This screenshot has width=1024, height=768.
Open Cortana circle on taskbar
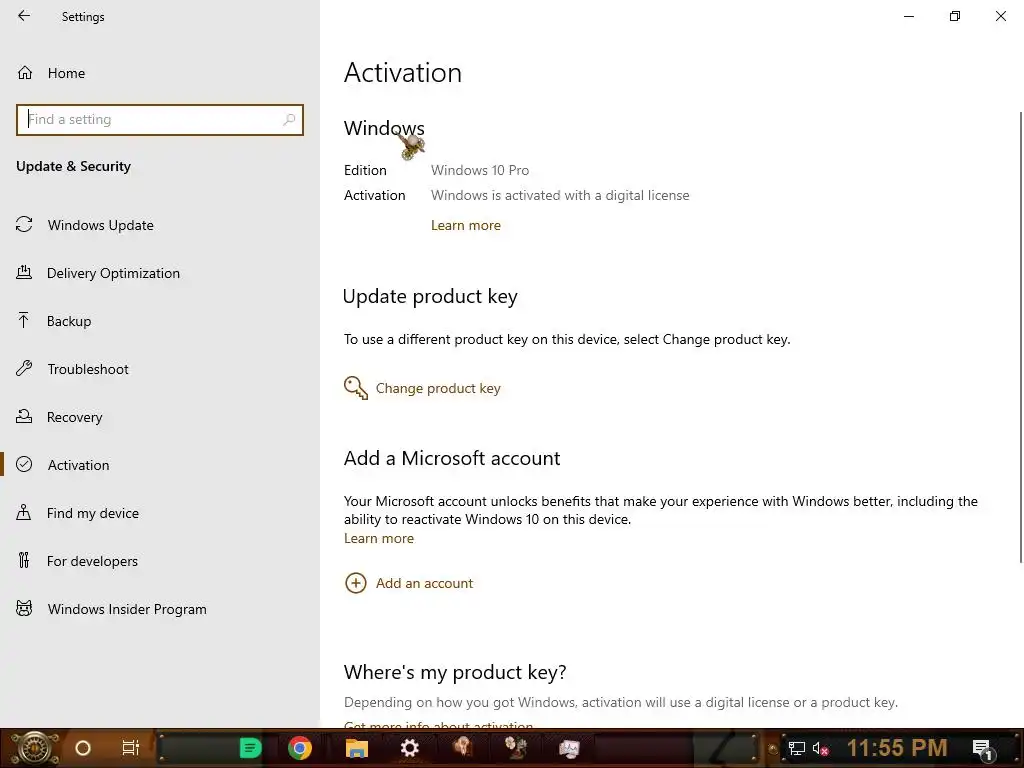tap(83, 748)
